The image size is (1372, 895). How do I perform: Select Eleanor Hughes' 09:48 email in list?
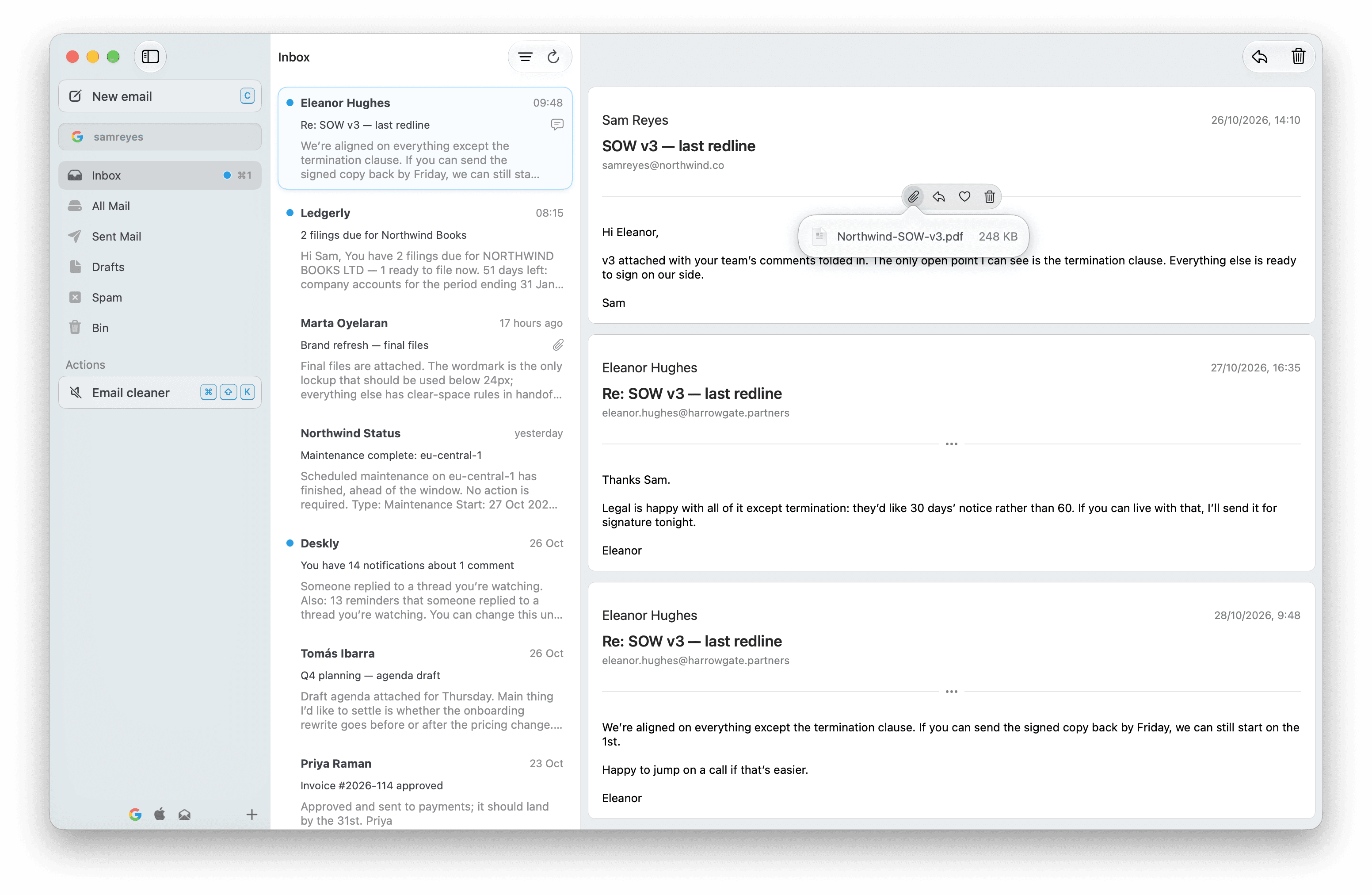click(x=426, y=138)
